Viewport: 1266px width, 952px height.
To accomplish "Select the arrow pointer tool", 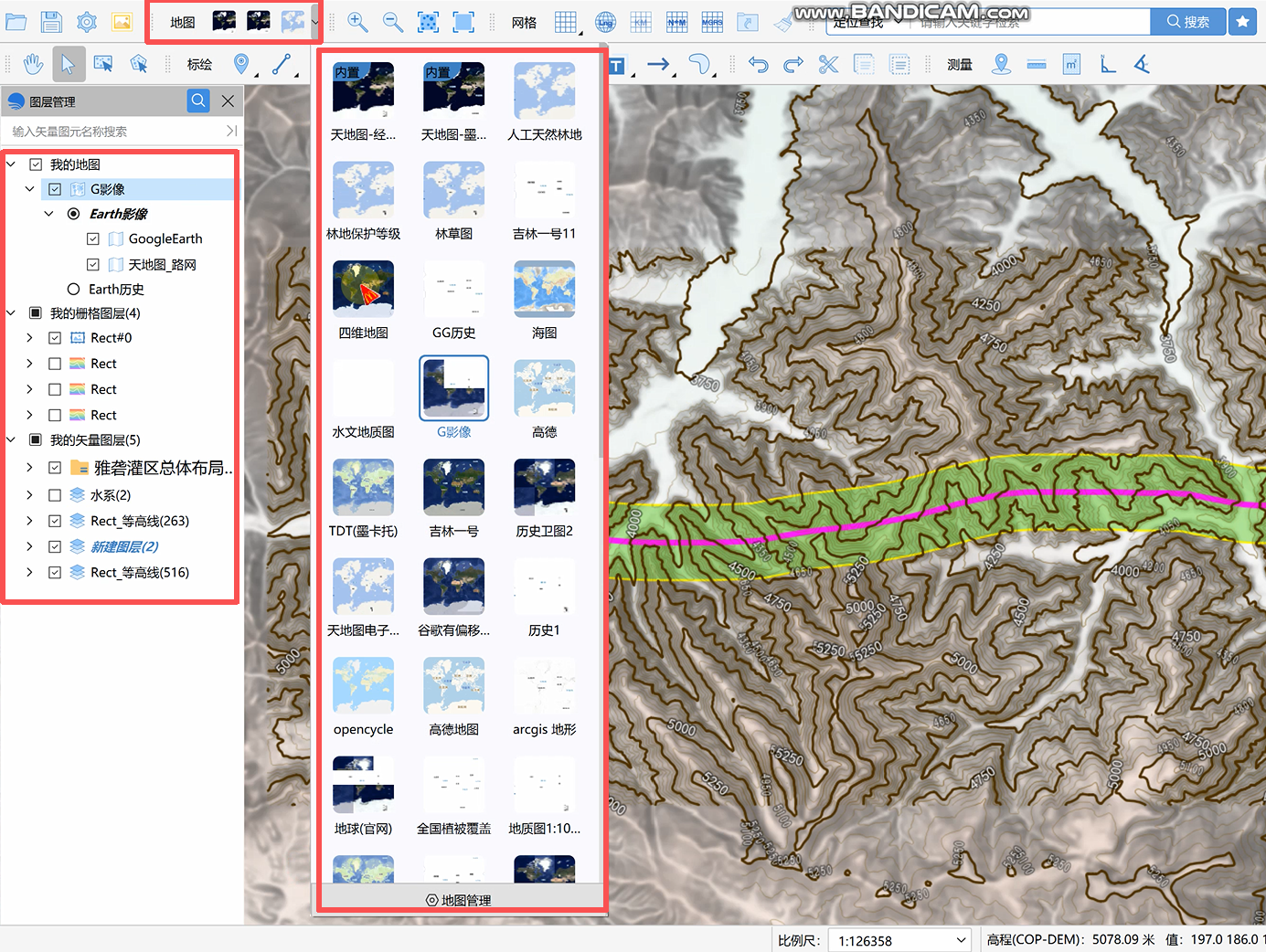I will click(69, 64).
